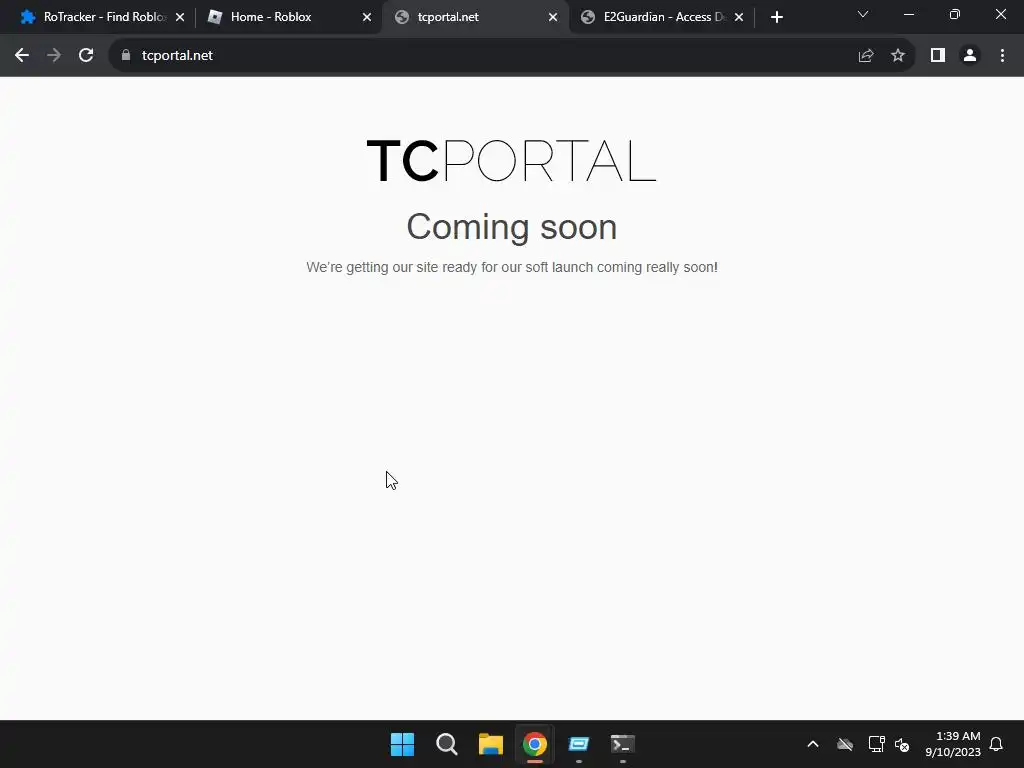Viewport: 1024px width, 768px height.
Task: Open the blue window app in taskbar
Action: (x=579, y=744)
